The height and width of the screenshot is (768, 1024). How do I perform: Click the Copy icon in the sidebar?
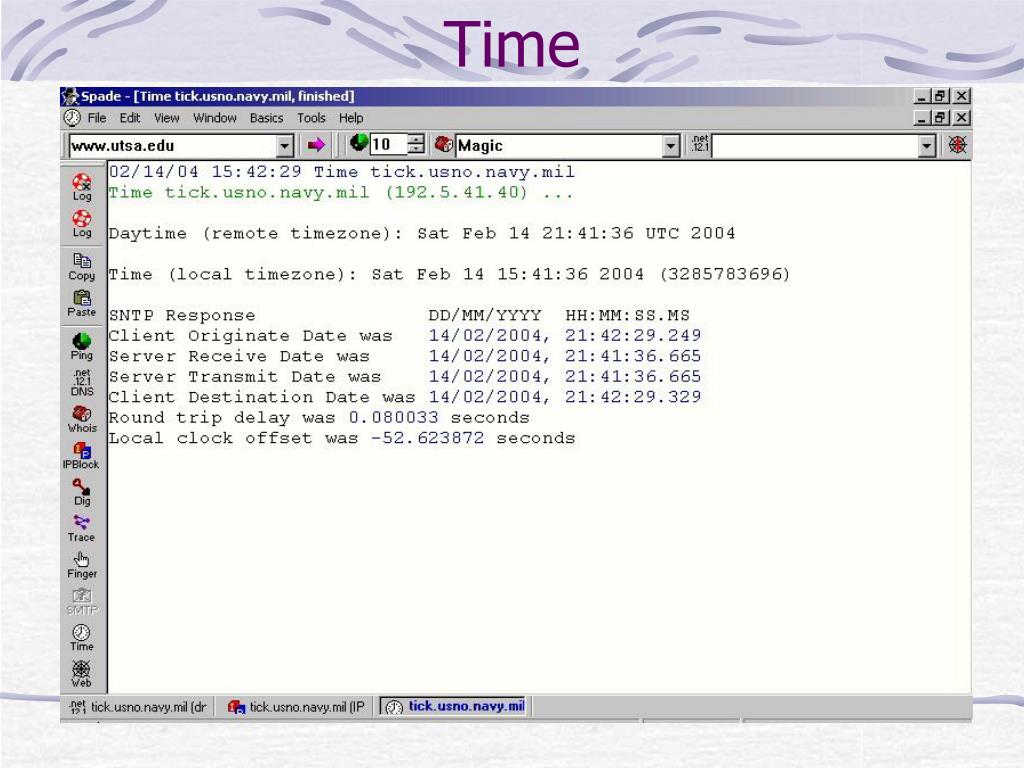pos(82,267)
